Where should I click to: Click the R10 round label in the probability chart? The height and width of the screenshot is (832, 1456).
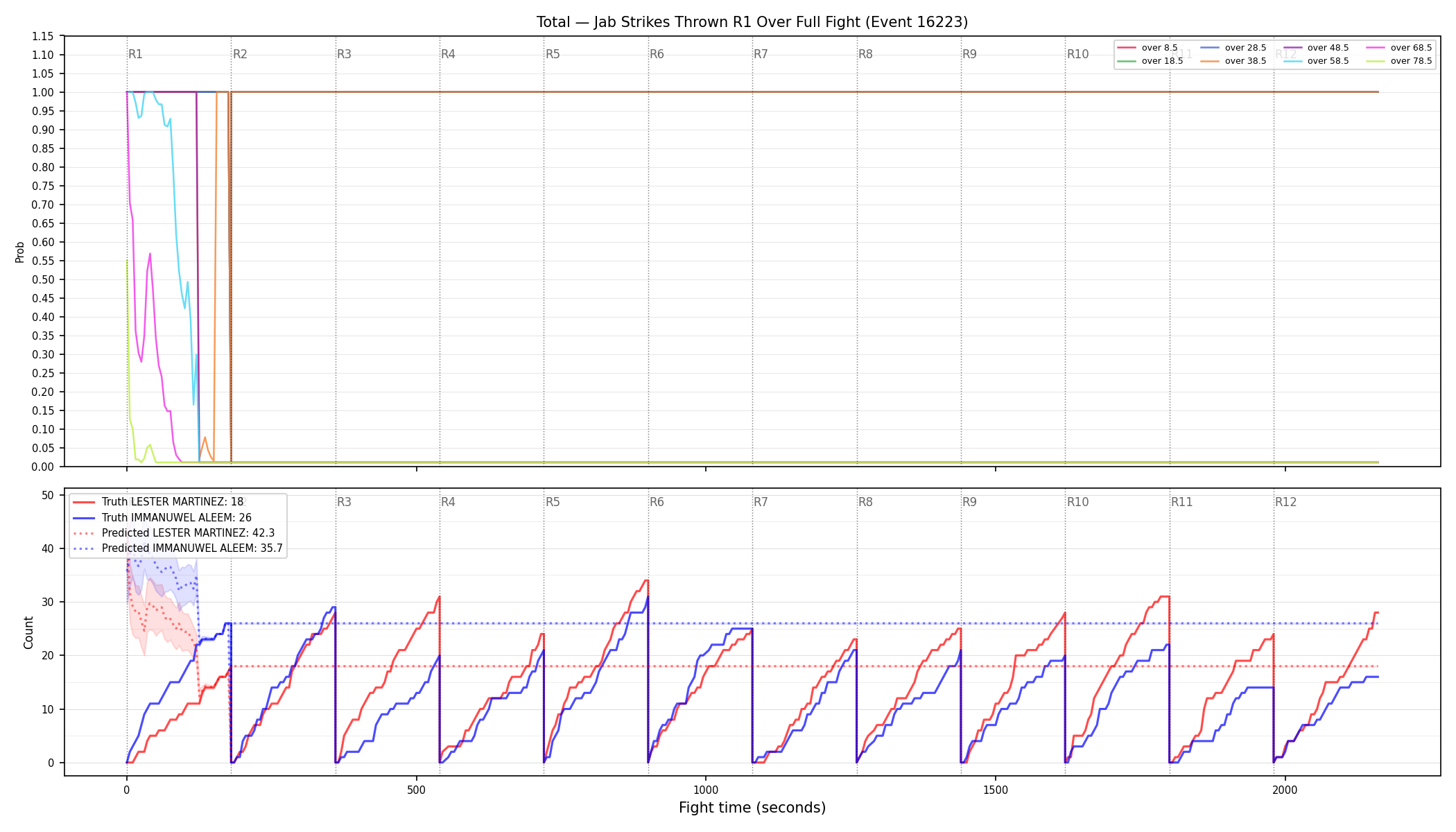coord(1077,54)
